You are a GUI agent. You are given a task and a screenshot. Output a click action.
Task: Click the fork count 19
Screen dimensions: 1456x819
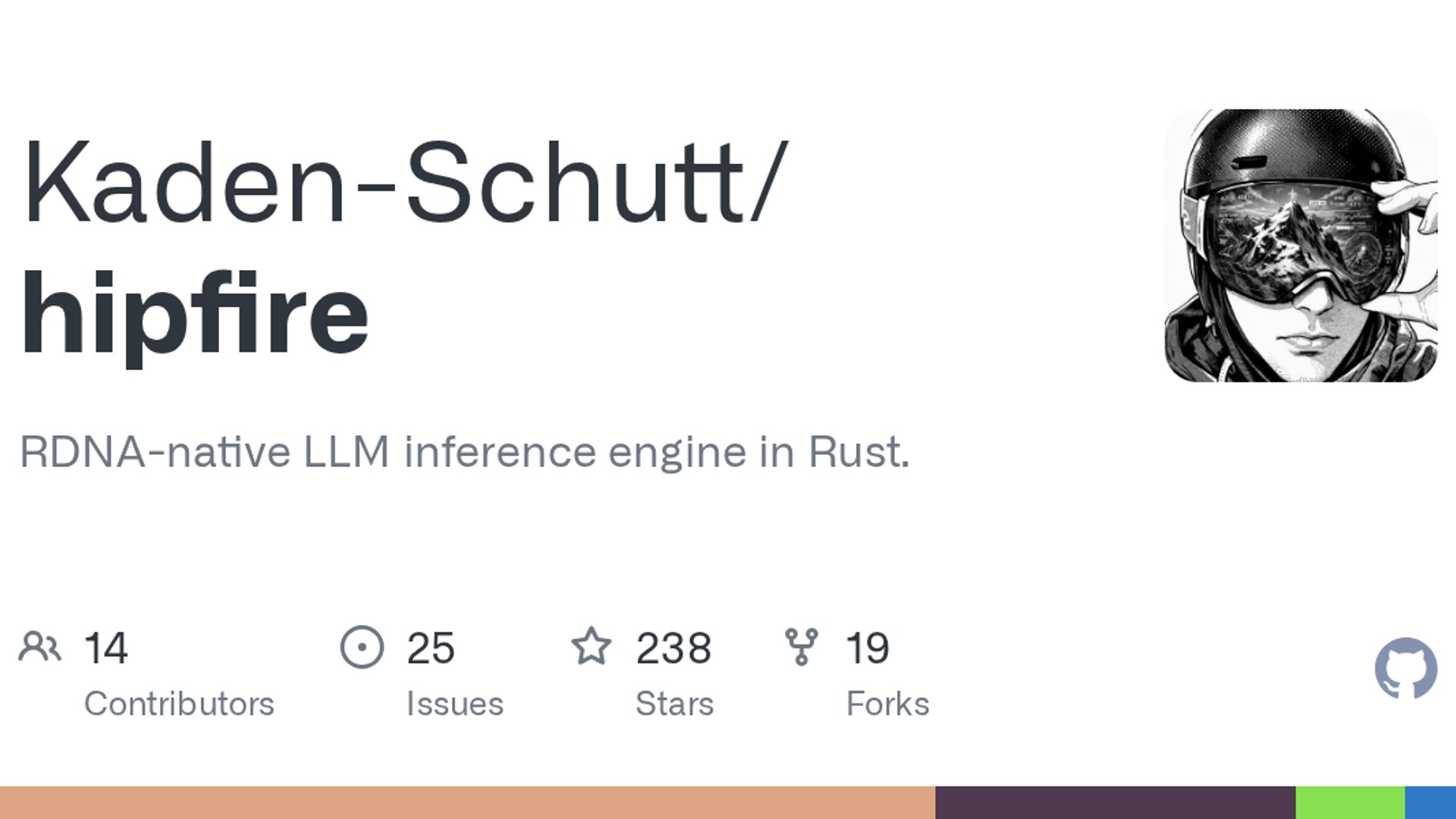click(867, 648)
